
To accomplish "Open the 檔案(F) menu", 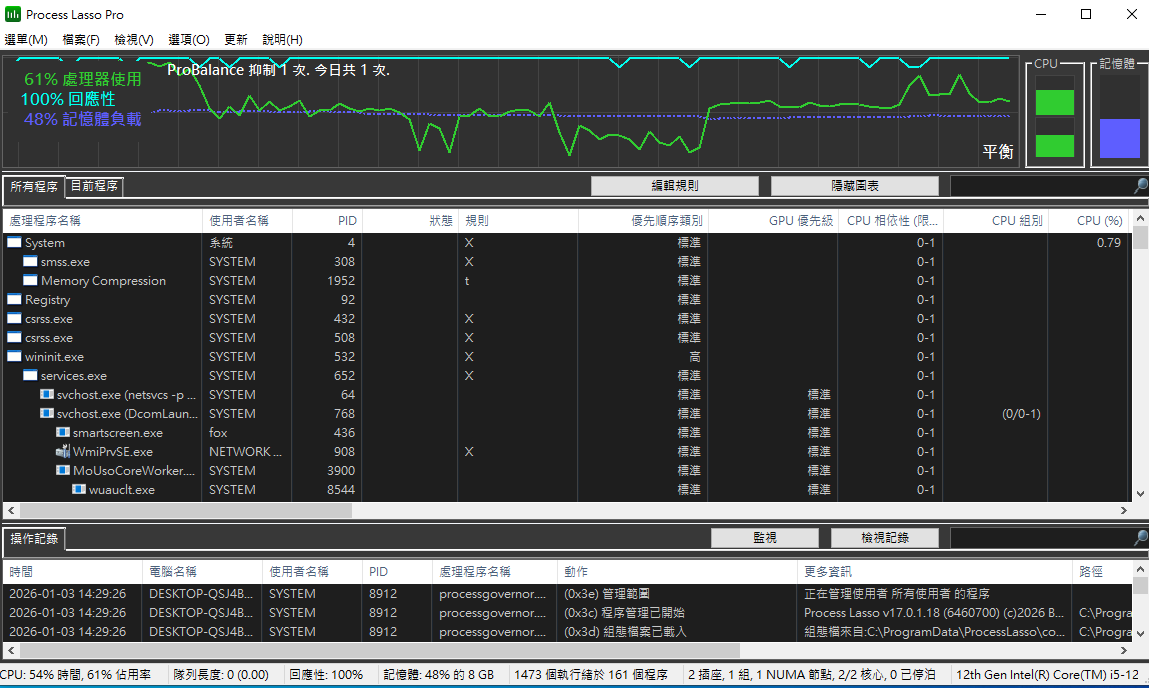I will pos(81,40).
